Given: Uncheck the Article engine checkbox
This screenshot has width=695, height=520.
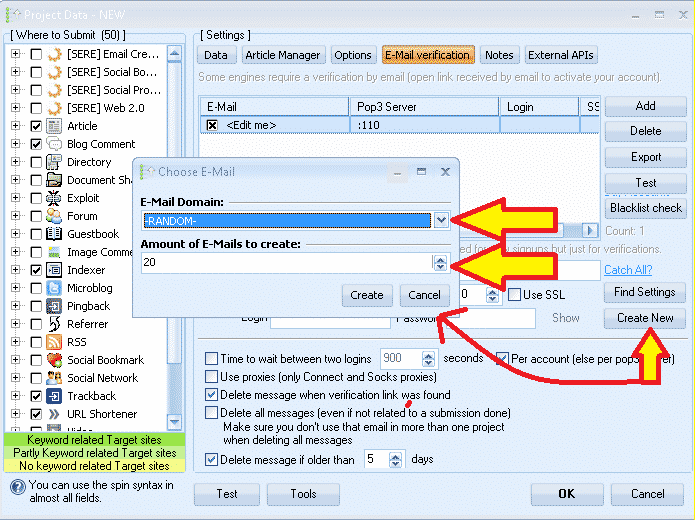Looking at the screenshot, I should coord(36,126).
